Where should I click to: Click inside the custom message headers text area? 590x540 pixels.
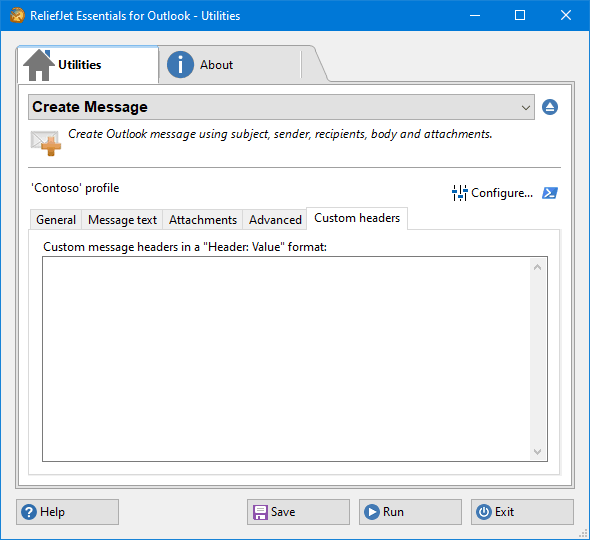point(287,359)
